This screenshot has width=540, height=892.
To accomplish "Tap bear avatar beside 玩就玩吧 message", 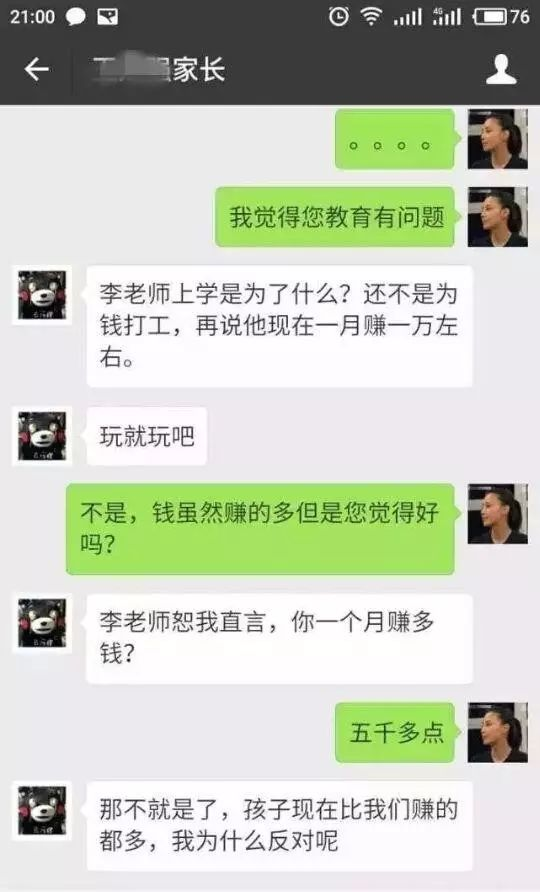I will (42, 436).
